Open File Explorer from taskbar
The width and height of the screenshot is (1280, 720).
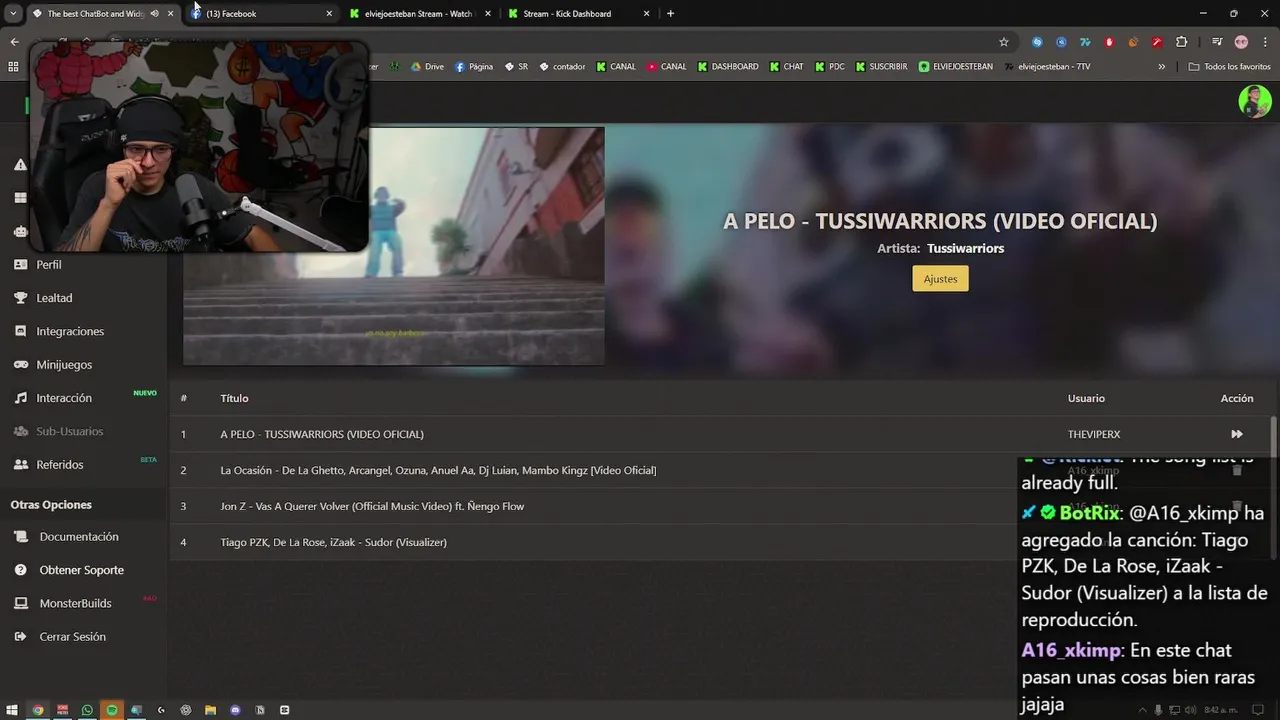click(x=210, y=710)
